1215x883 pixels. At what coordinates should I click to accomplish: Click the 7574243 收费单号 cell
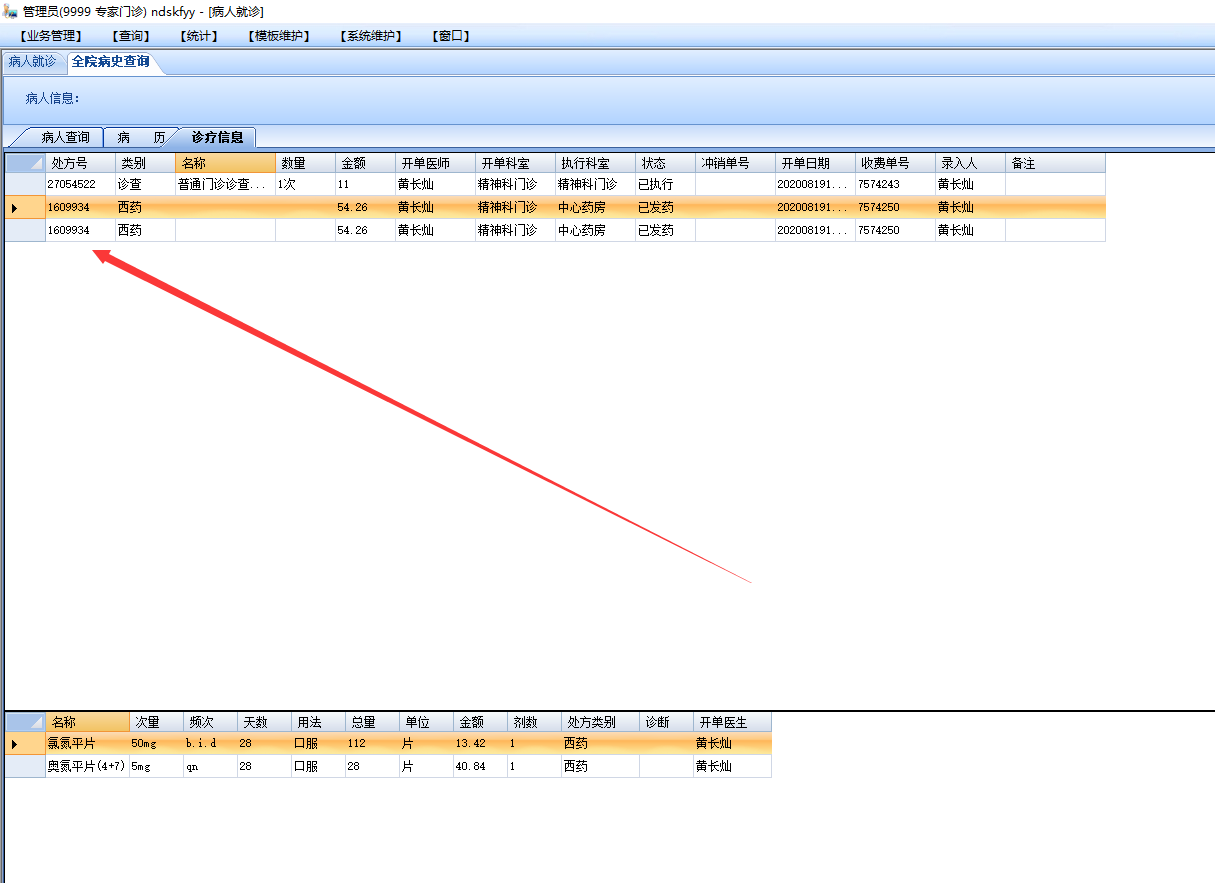click(x=895, y=185)
